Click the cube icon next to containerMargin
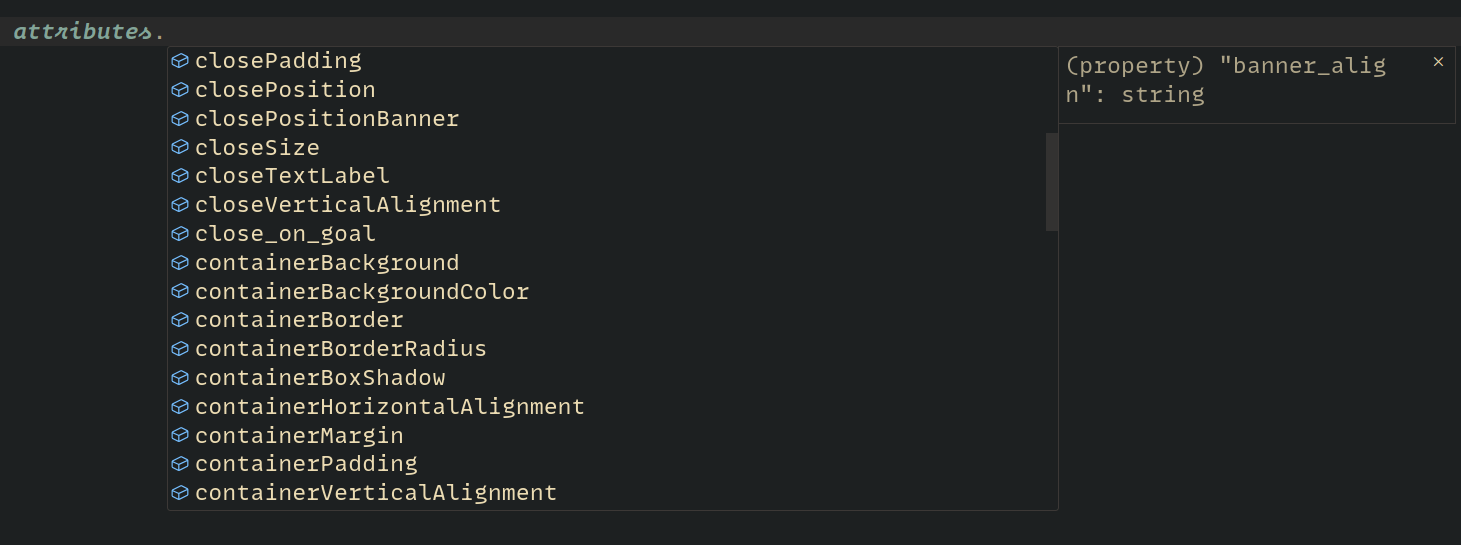This screenshot has width=1461, height=545. tap(180, 436)
